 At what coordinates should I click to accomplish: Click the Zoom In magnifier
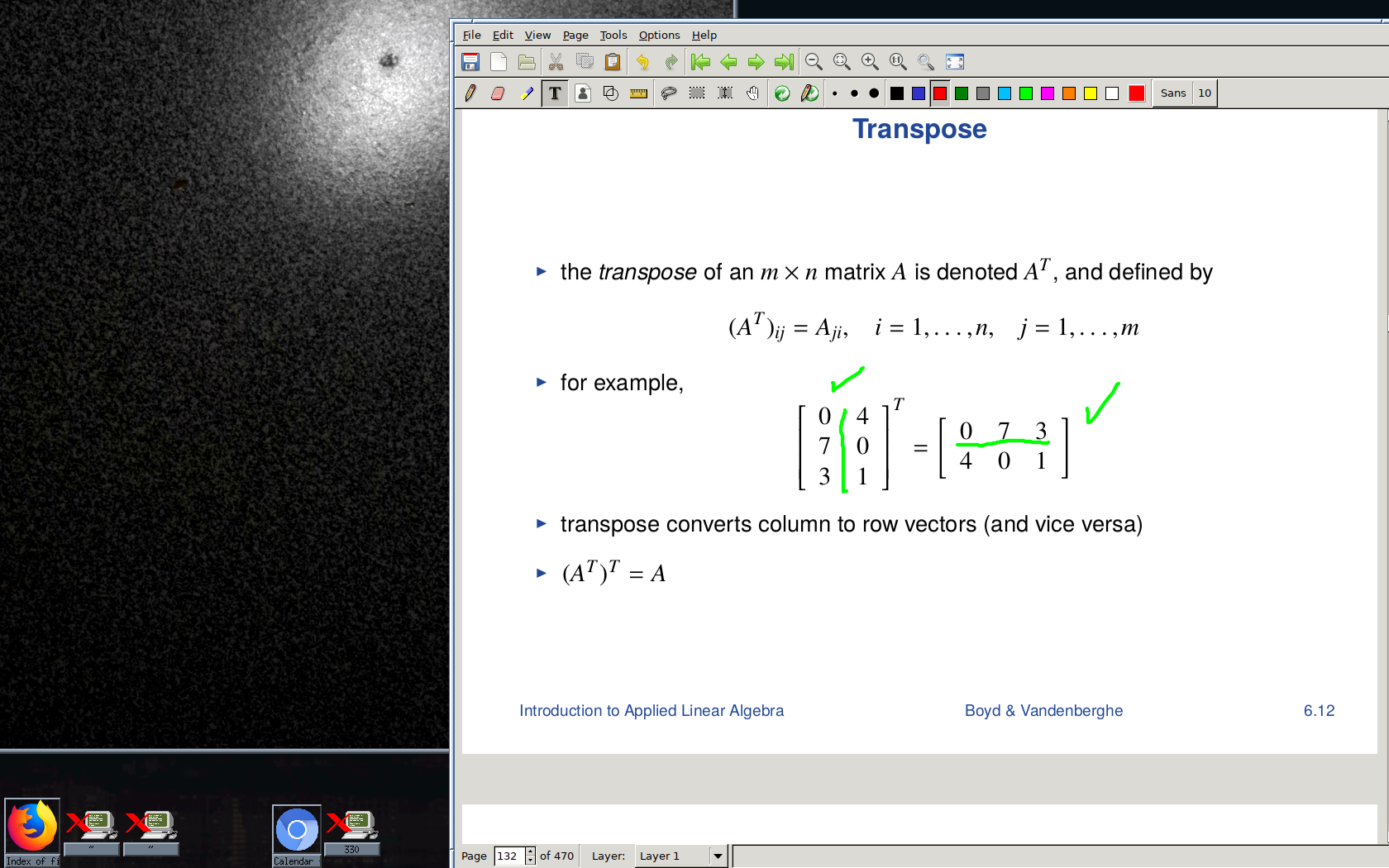pyautogui.click(x=870, y=62)
